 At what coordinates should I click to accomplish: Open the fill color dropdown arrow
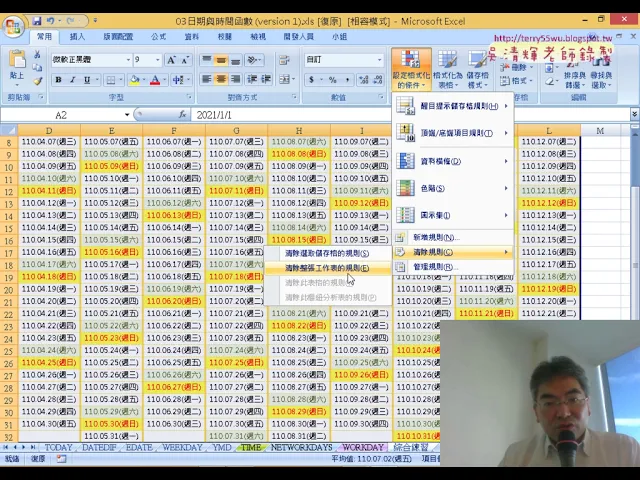pyautogui.click(x=144, y=80)
